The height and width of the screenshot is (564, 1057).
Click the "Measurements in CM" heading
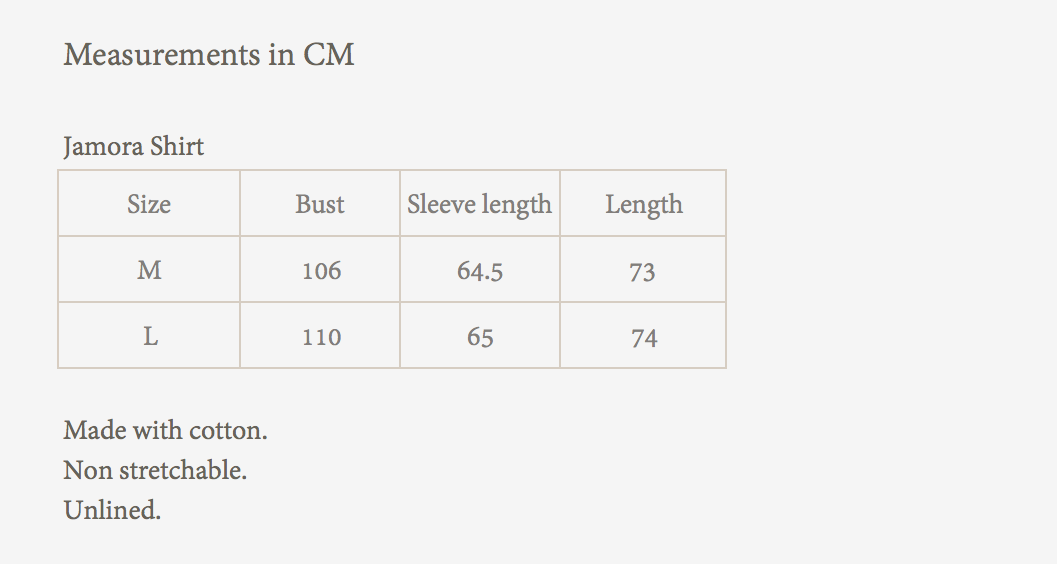click(x=209, y=54)
